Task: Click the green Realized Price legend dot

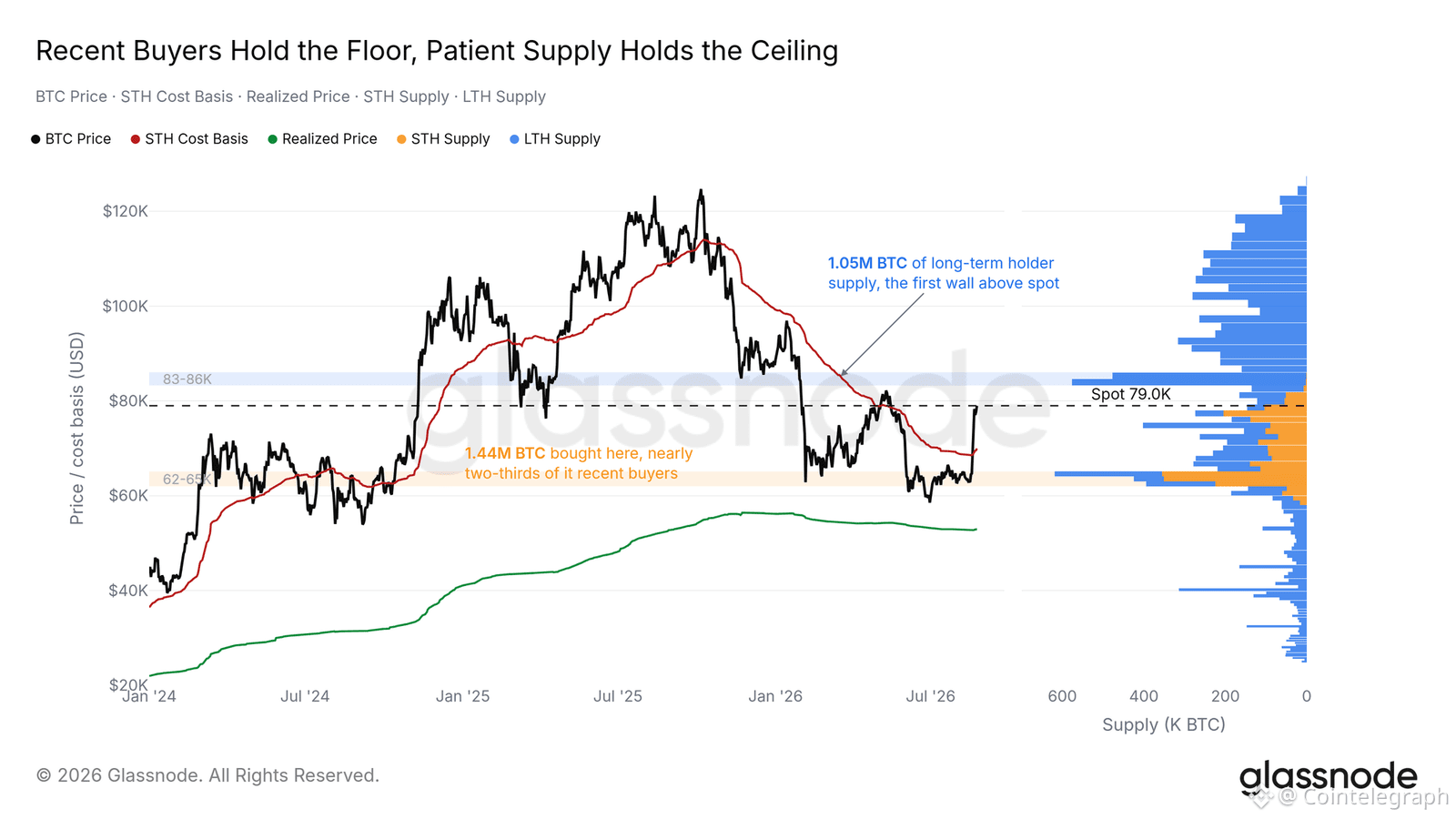Action: point(272,139)
